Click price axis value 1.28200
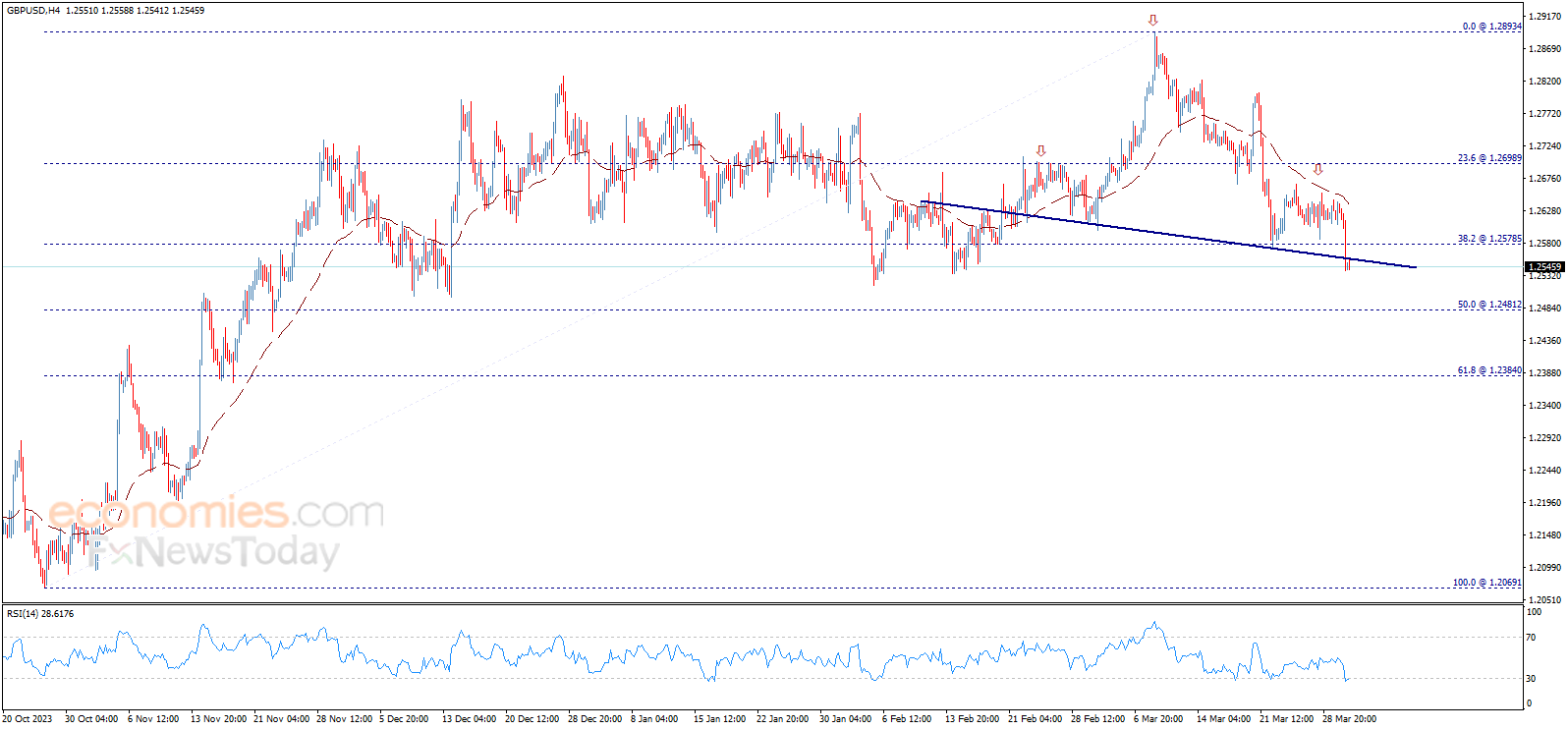Screen dimensions: 1568x730 click(x=1546, y=82)
